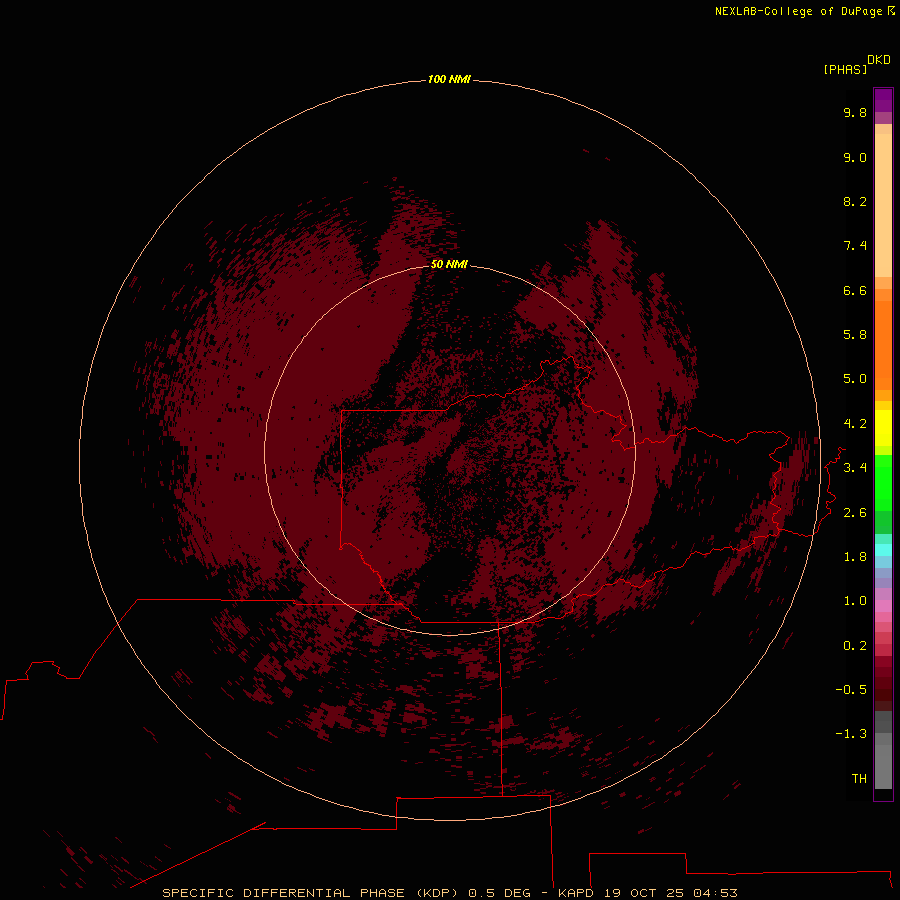Click the 0.2 scale value
This screenshot has height=900, width=900.
pyautogui.click(x=855, y=646)
